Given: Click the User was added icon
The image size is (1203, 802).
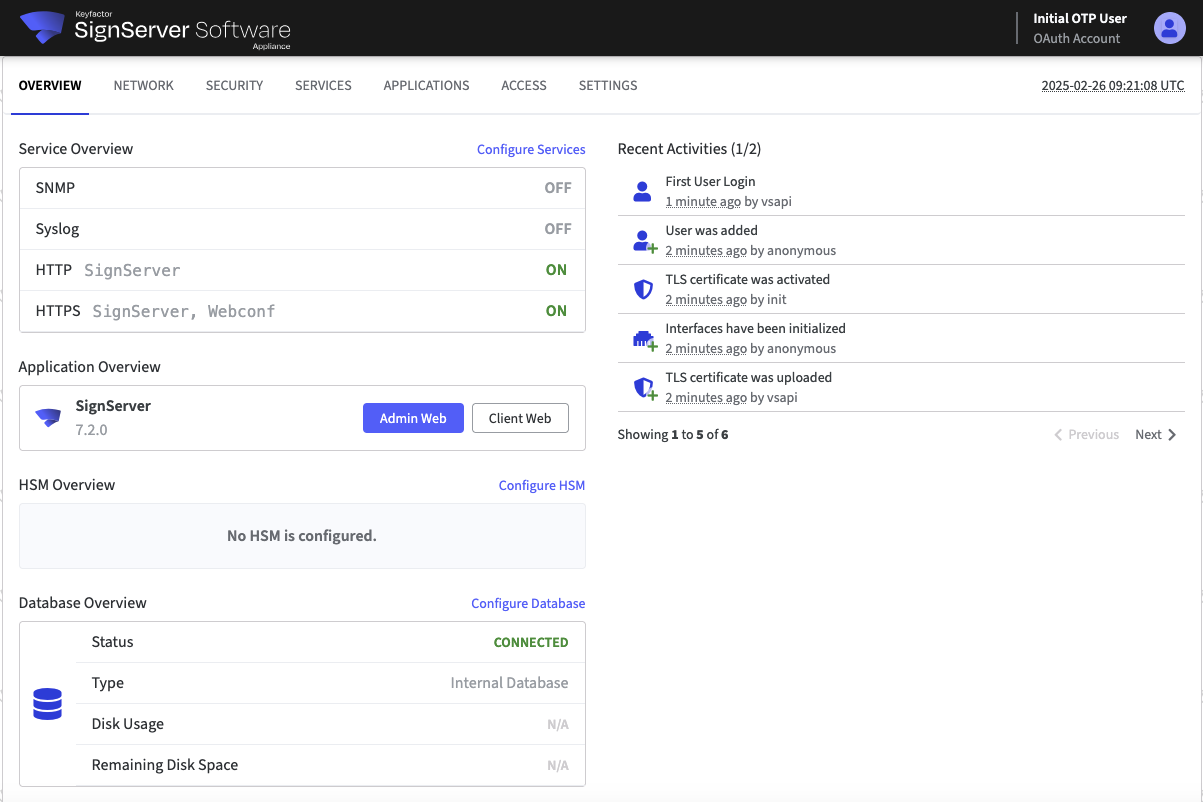Looking at the screenshot, I should 644,241.
